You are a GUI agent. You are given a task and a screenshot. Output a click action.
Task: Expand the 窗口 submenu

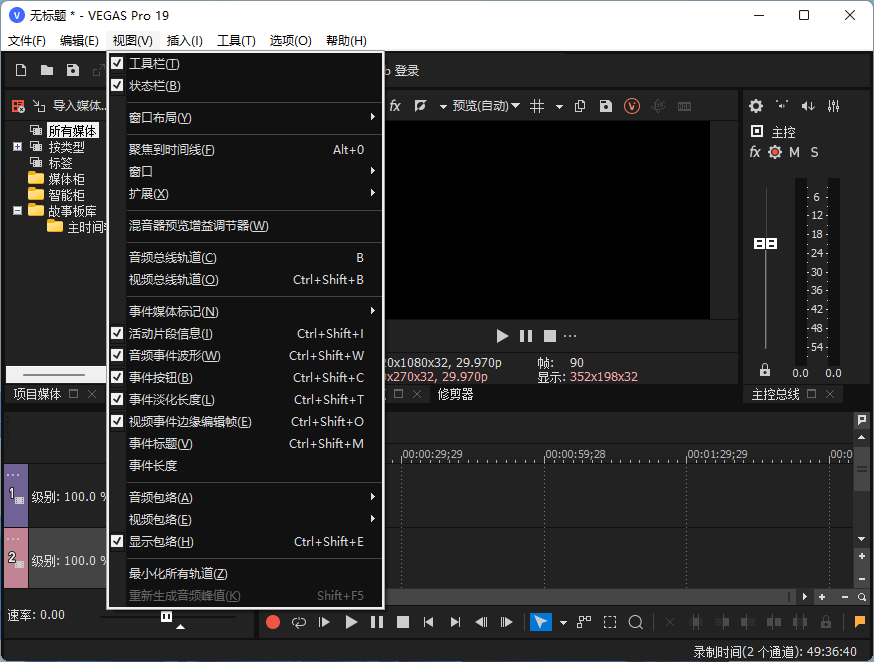(x=246, y=171)
